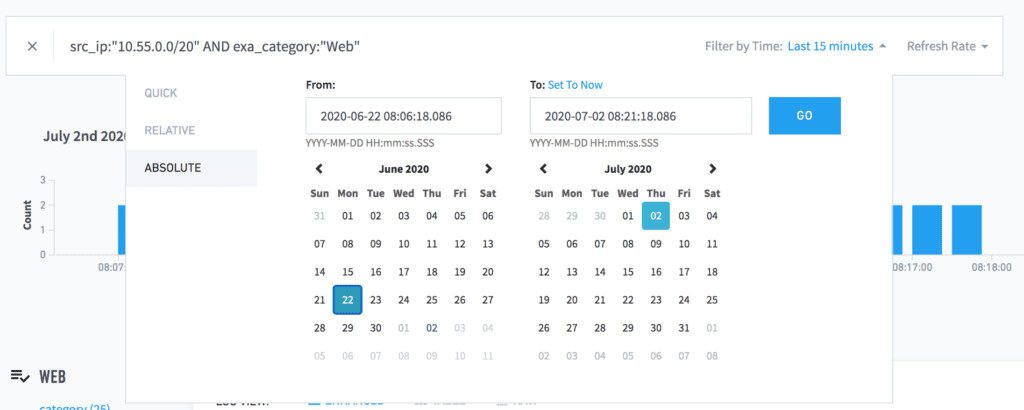Open the Filter by Time dropdown

(x=836, y=47)
